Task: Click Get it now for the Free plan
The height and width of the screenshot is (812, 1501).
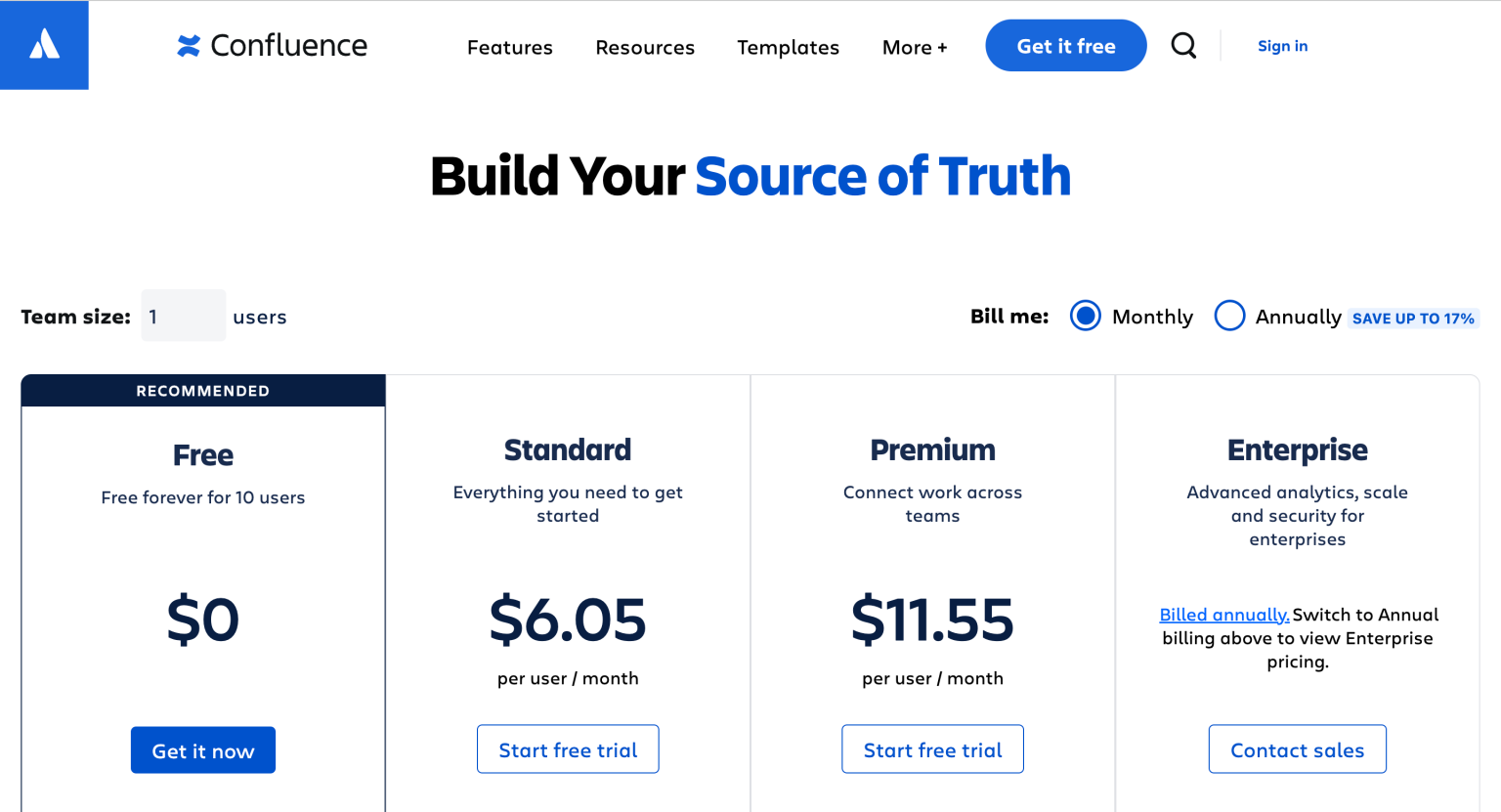Action: tap(202, 749)
